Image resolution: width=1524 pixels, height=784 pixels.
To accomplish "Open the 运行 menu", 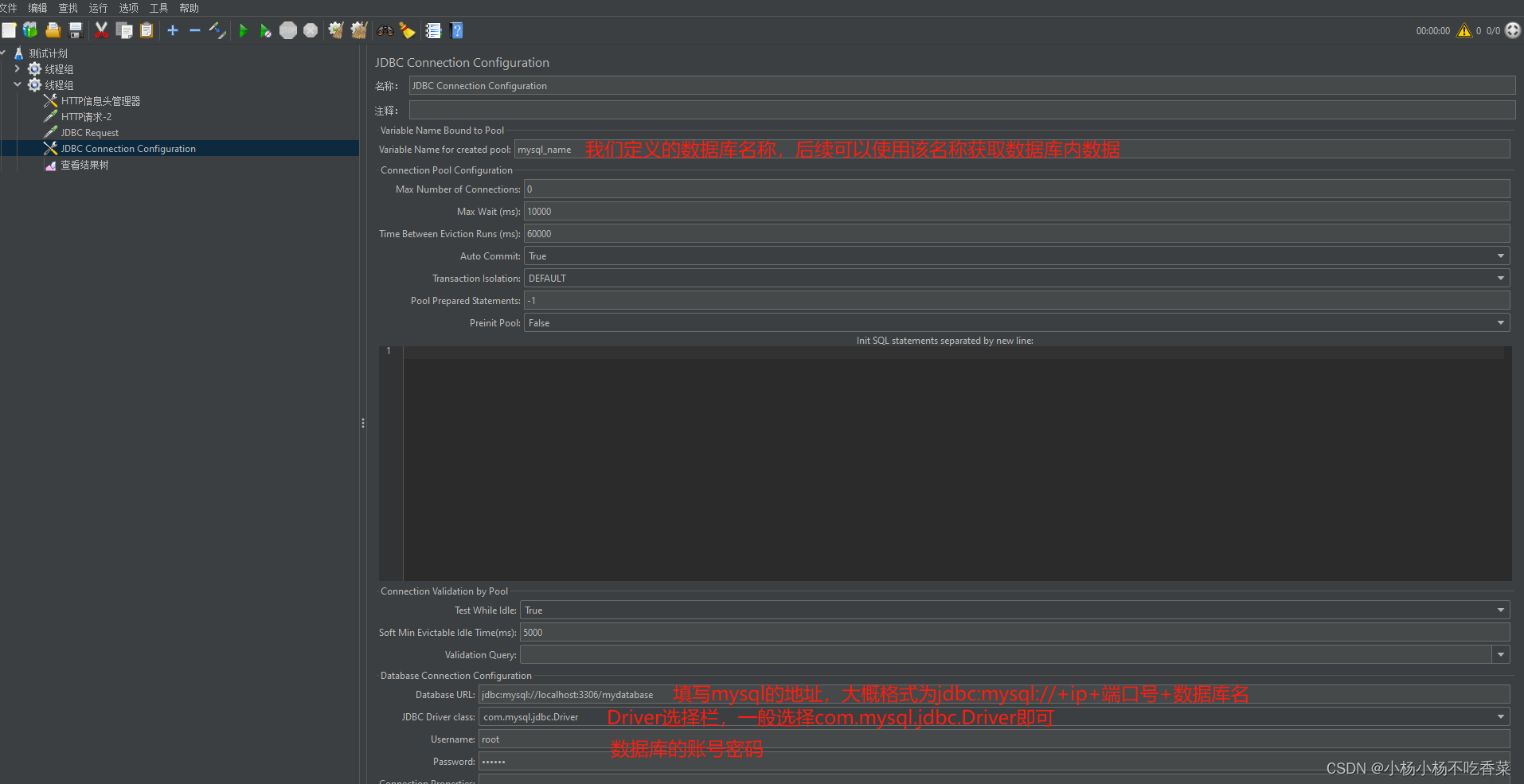I will 98,8.
